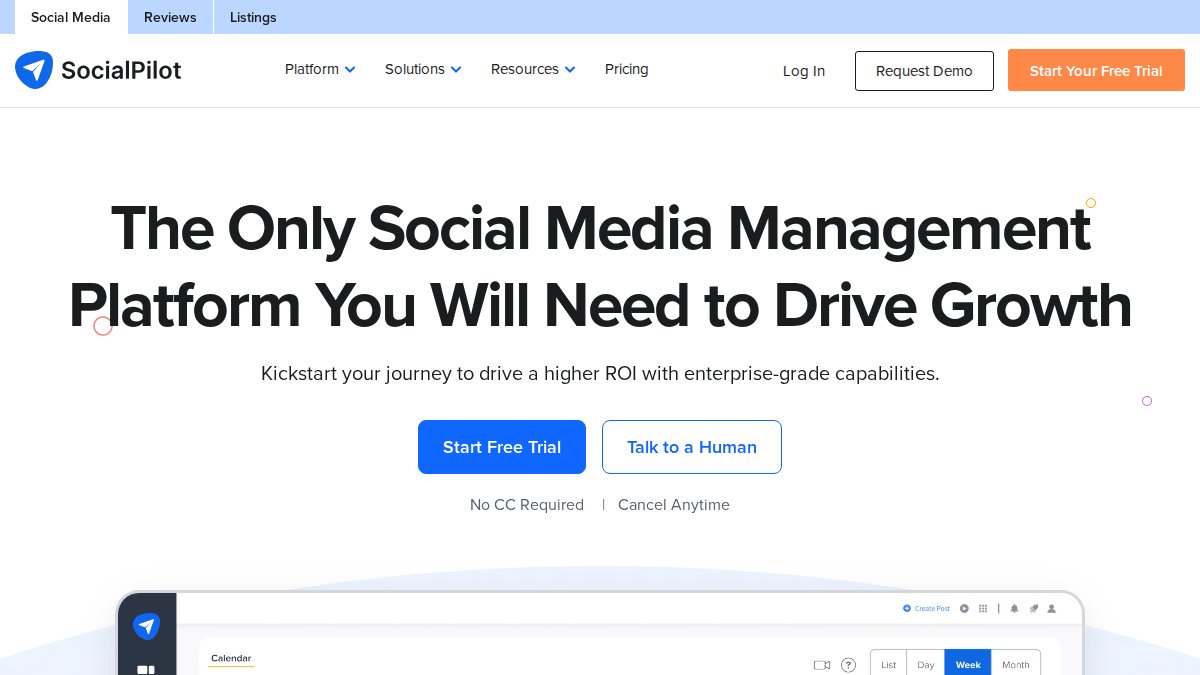The width and height of the screenshot is (1200, 675).
Task: Open the Social Media top tab
Action: (x=71, y=17)
